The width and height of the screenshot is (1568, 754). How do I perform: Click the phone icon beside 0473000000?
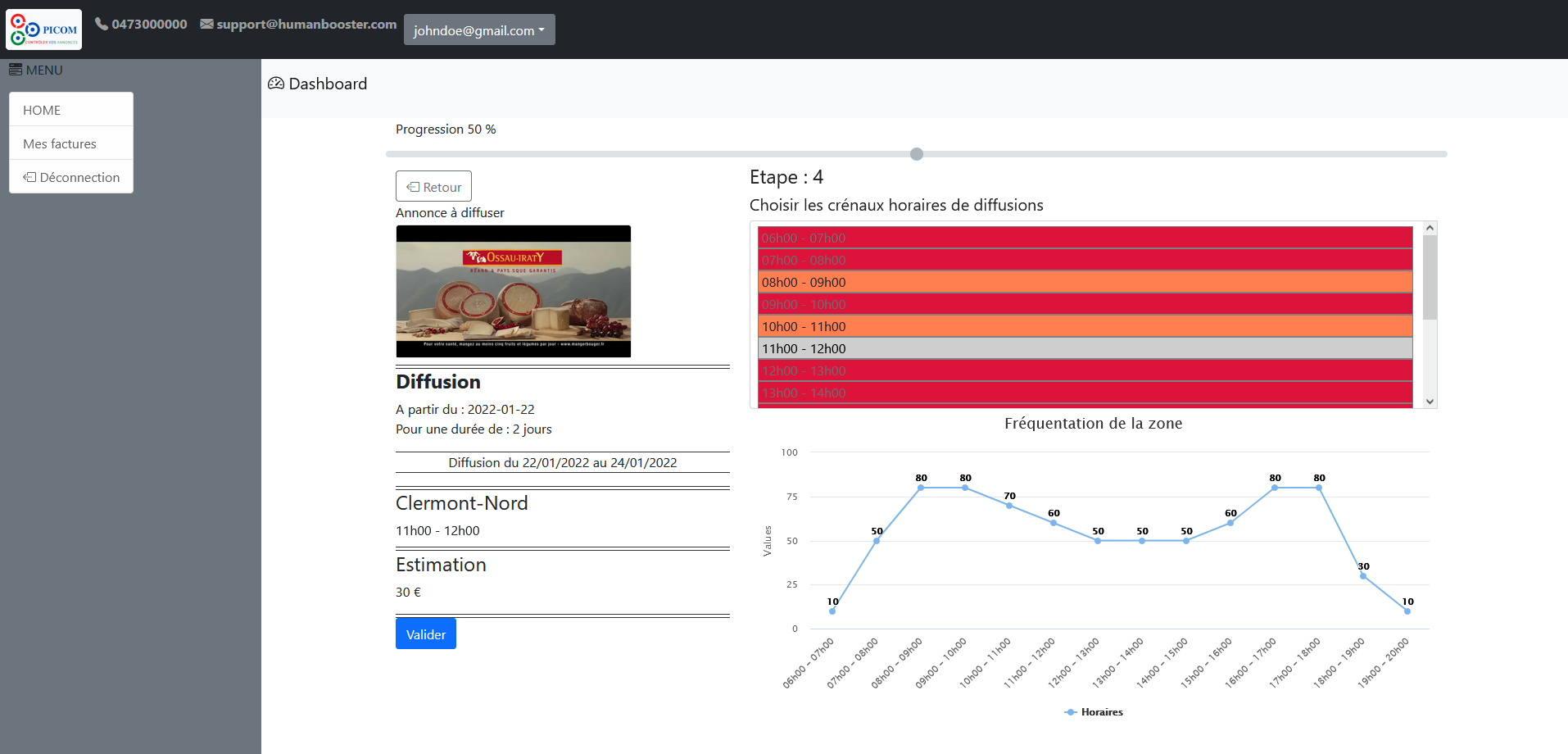click(x=102, y=24)
